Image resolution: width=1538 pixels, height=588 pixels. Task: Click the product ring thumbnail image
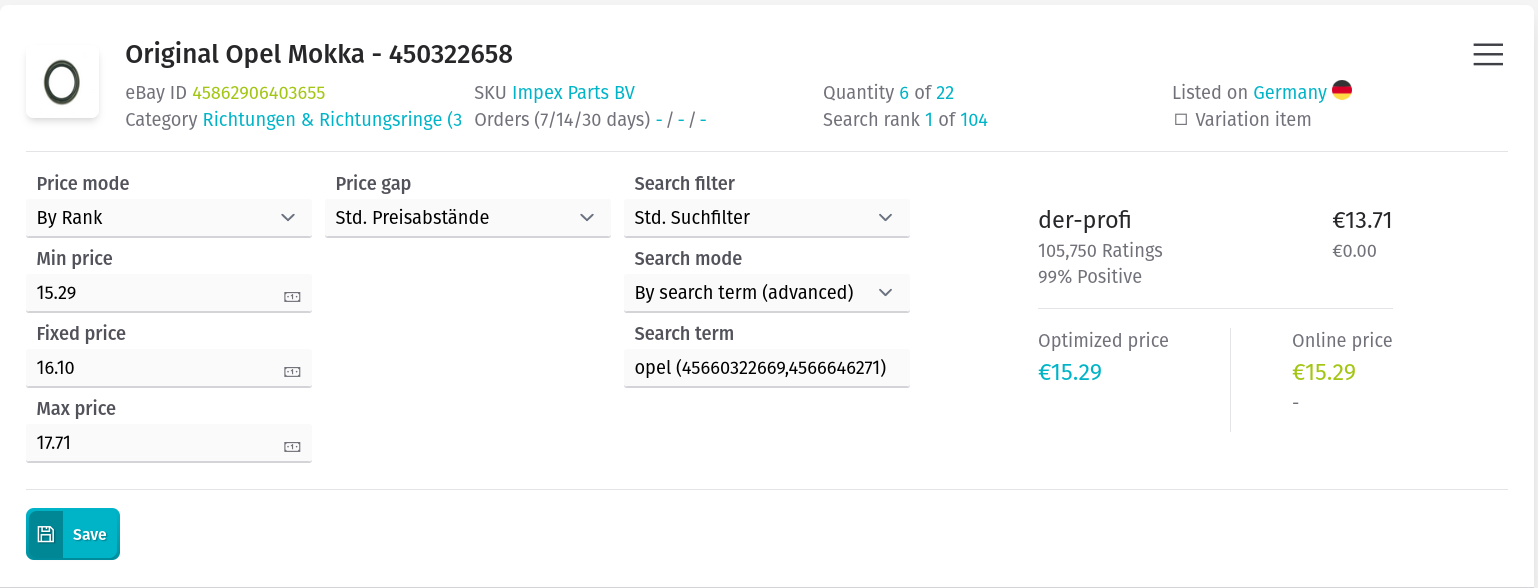62,82
